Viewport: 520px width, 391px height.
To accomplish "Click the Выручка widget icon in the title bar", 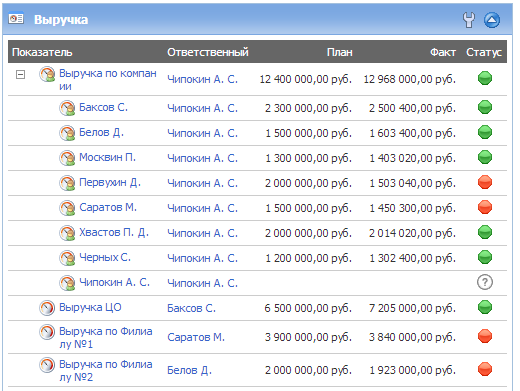I will click(16, 18).
